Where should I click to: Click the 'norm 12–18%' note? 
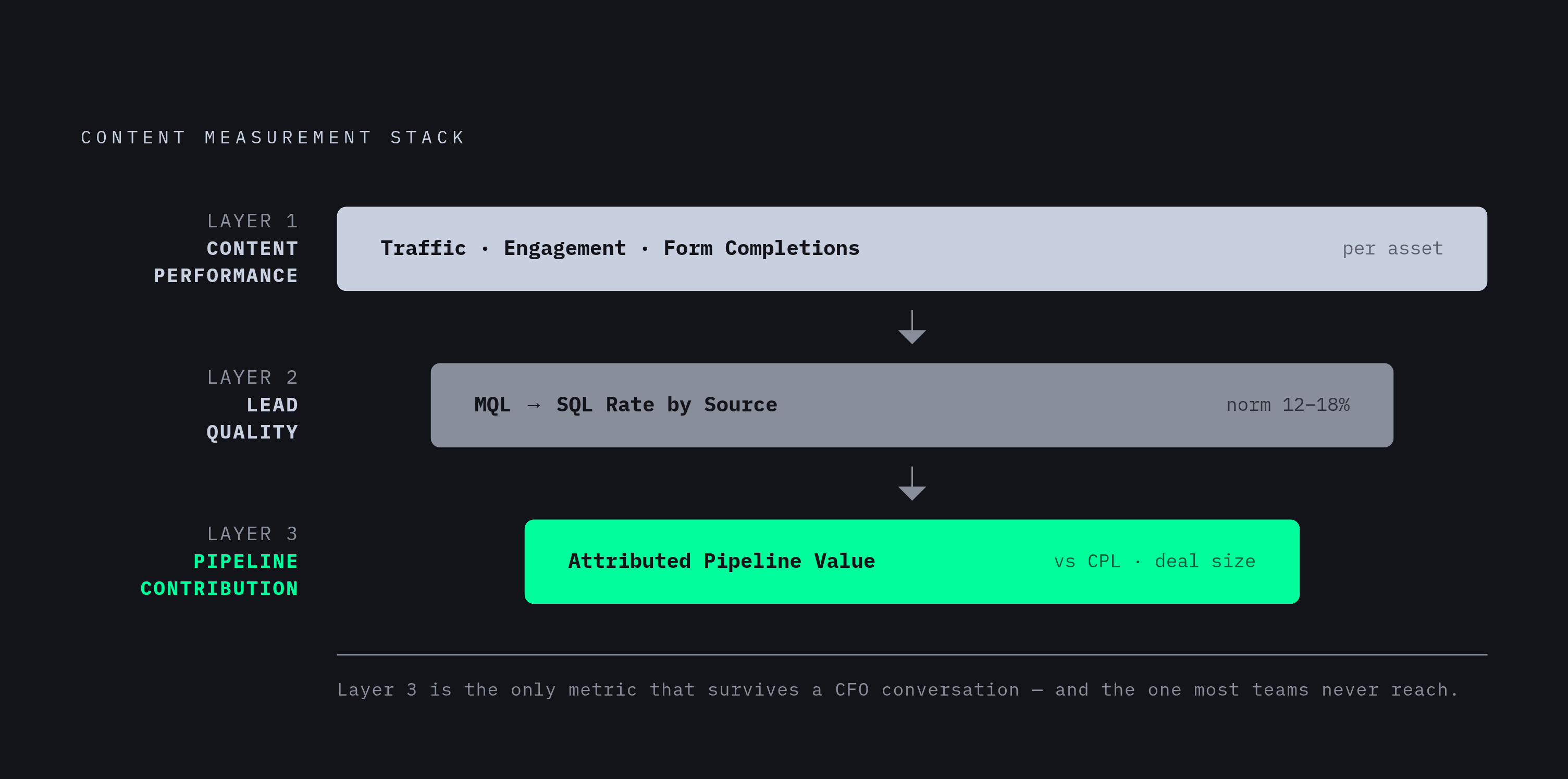[1288, 405]
